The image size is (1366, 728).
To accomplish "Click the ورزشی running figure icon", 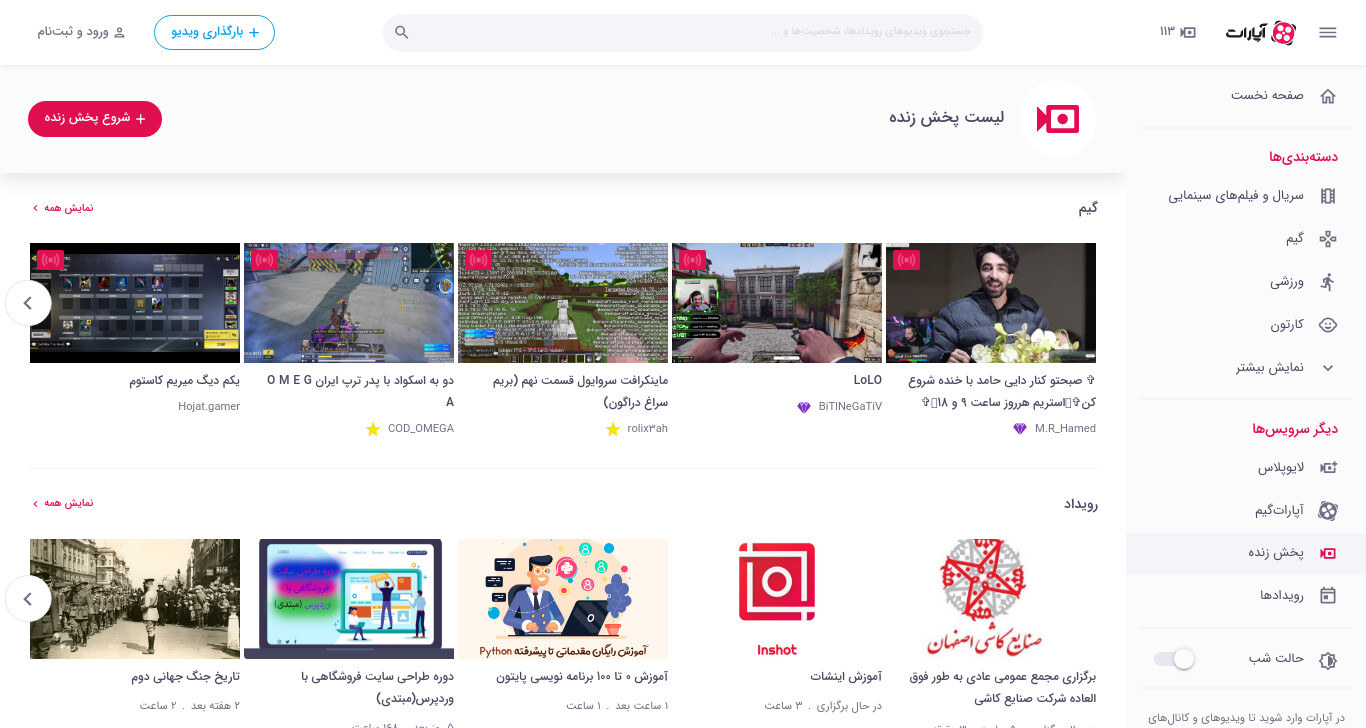I will (1328, 282).
